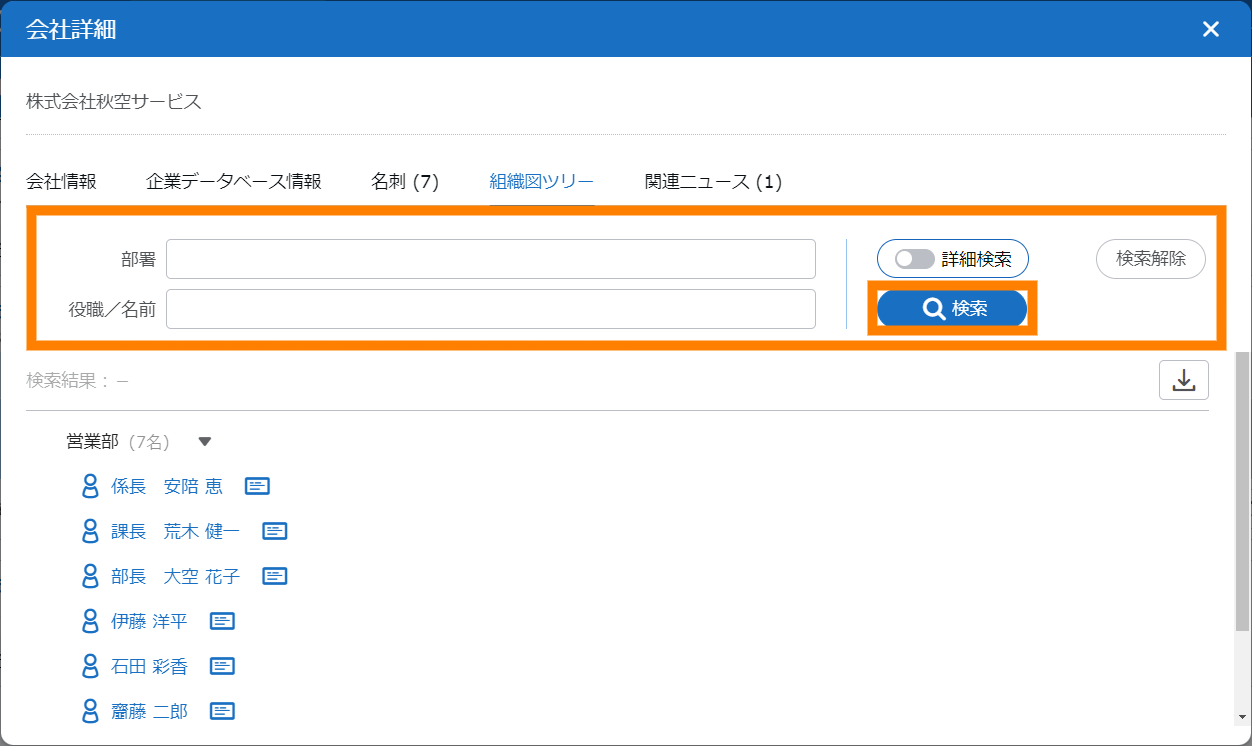Click the vertical scrollbar of the list

pos(1242,500)
